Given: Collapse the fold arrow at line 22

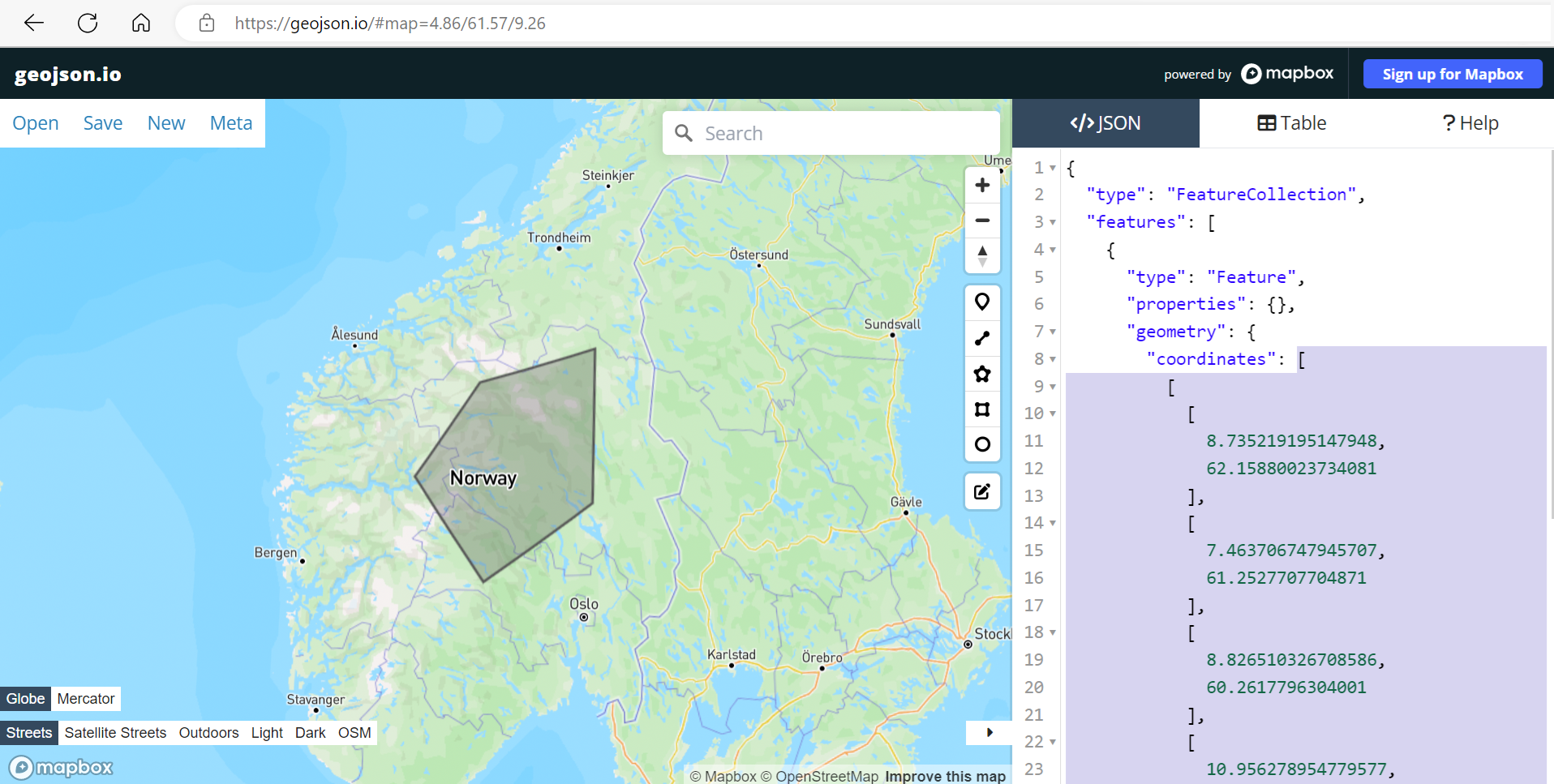Looking at the screenshot, I should [x=1053, y=743].
